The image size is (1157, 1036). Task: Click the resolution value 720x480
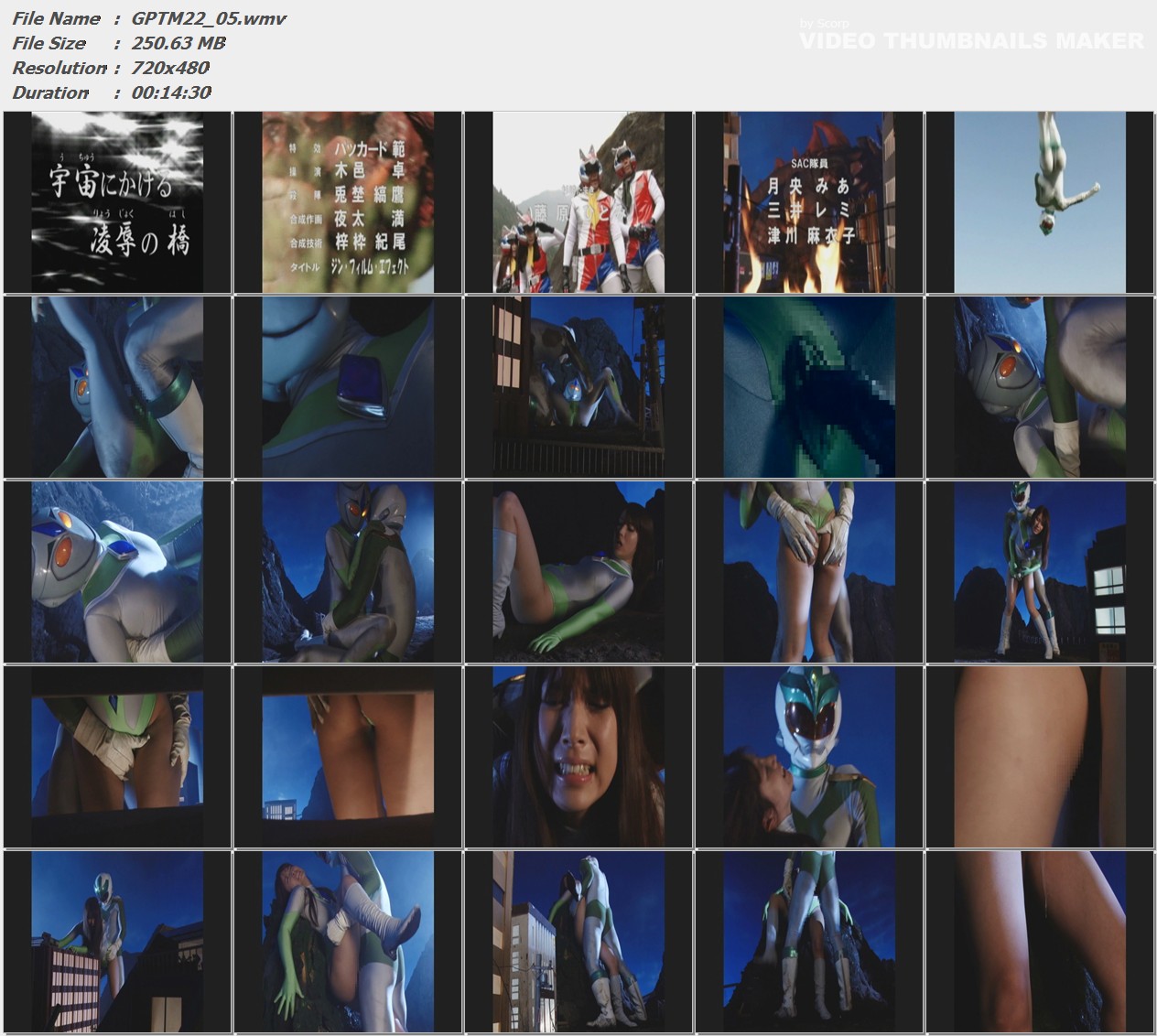tap(170, 68)
